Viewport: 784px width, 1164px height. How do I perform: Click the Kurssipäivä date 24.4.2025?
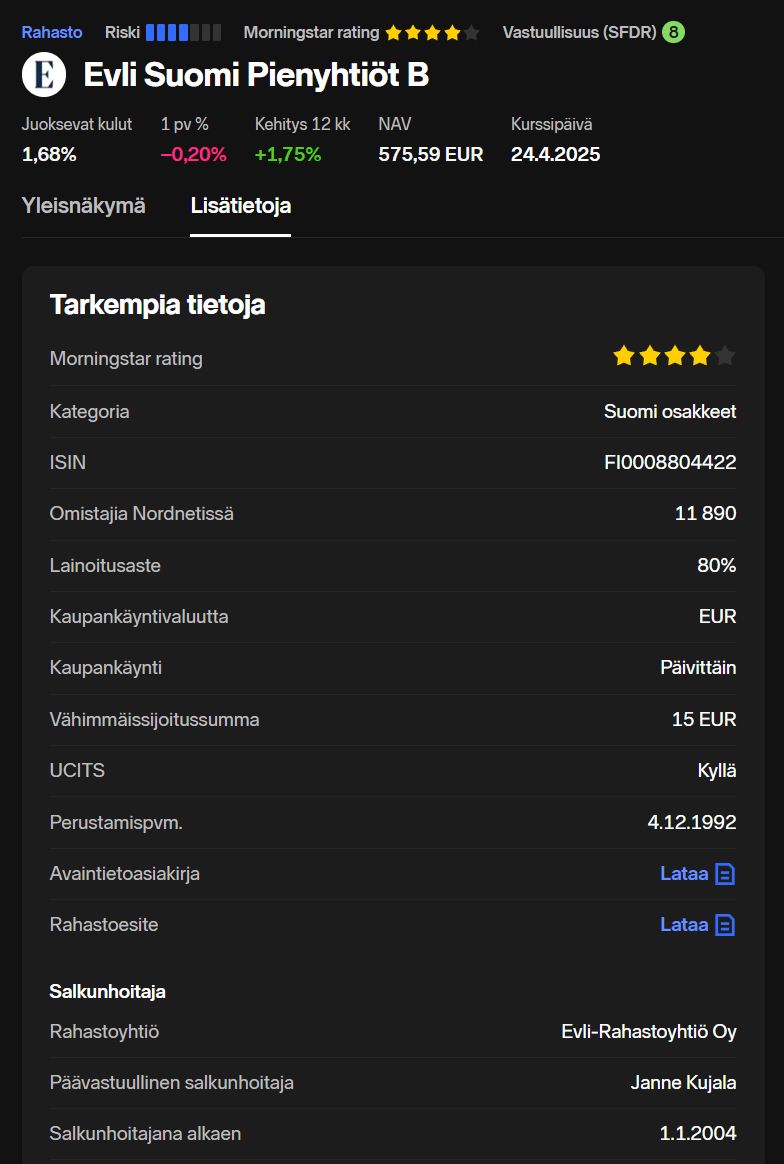pyautogui.click(x=555, y=154)
